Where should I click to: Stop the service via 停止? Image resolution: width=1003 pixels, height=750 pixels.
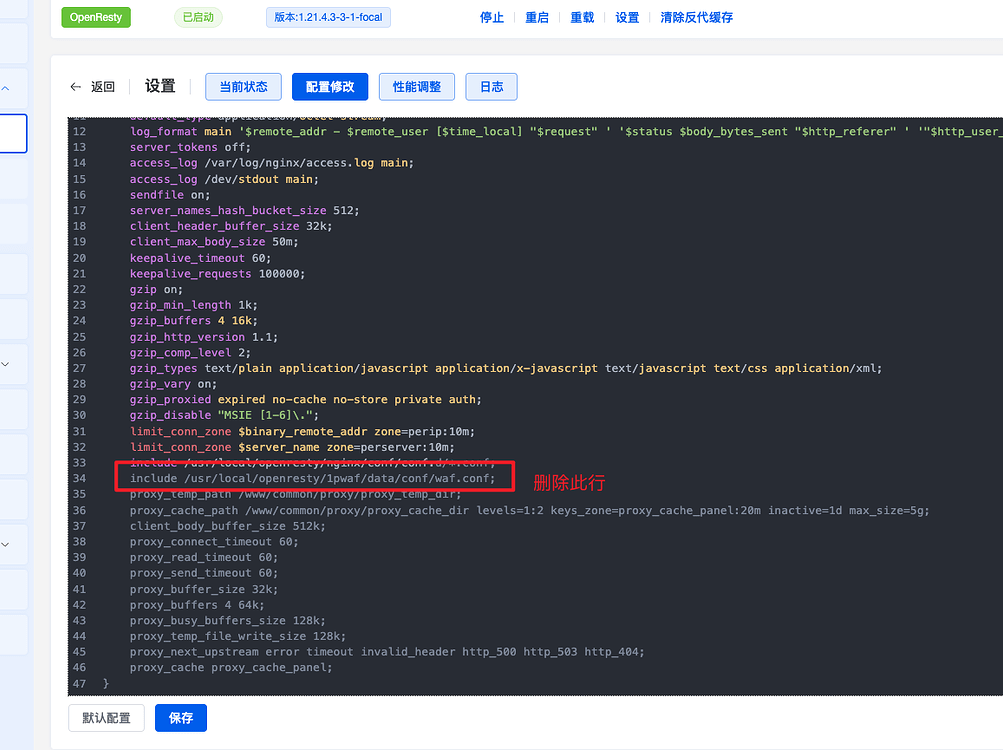[x=491, y=17]
